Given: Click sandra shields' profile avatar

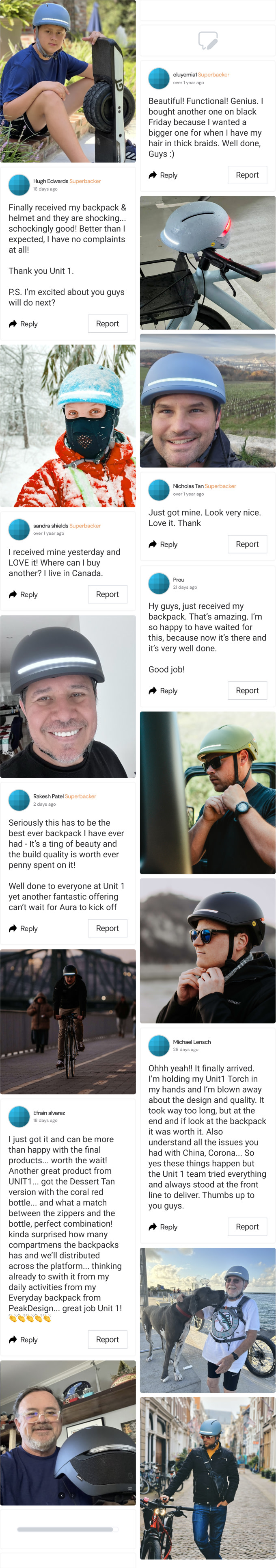Looking at the screenshot, I should point(19,529).
